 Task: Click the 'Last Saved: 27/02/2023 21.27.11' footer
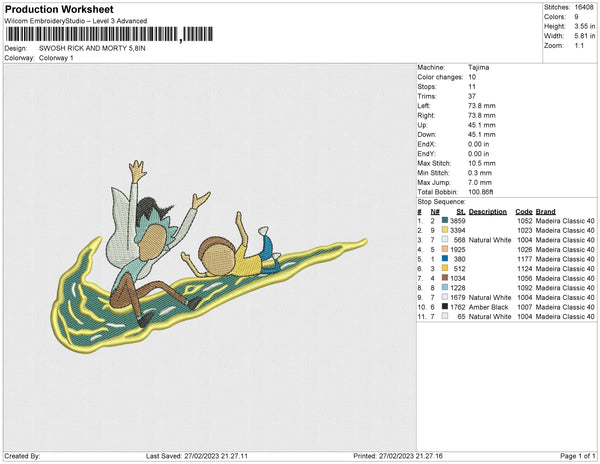point(197,456)
